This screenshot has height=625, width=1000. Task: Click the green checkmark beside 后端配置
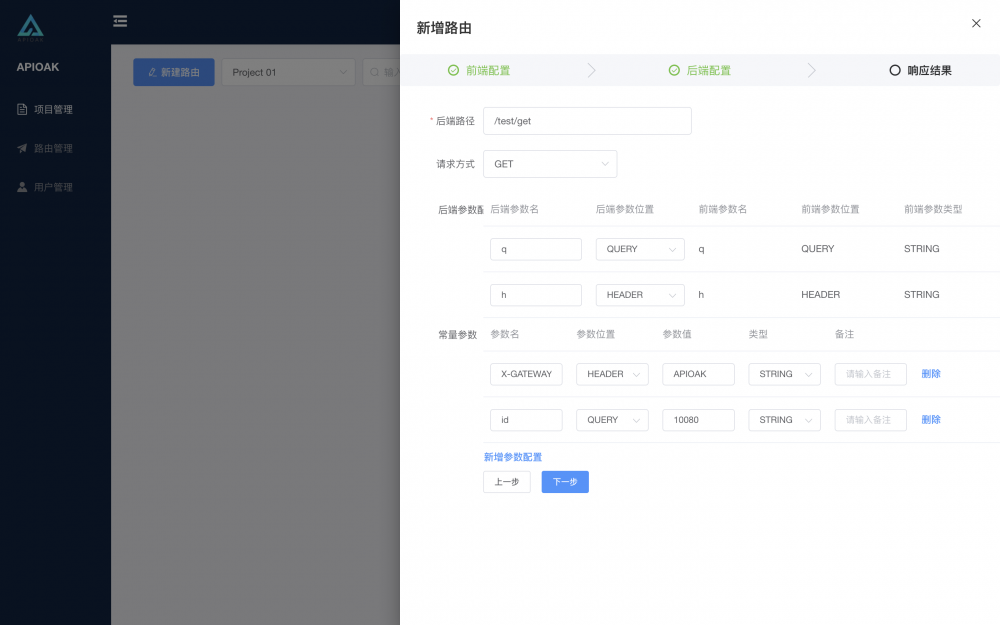click(x=673, y=70)
